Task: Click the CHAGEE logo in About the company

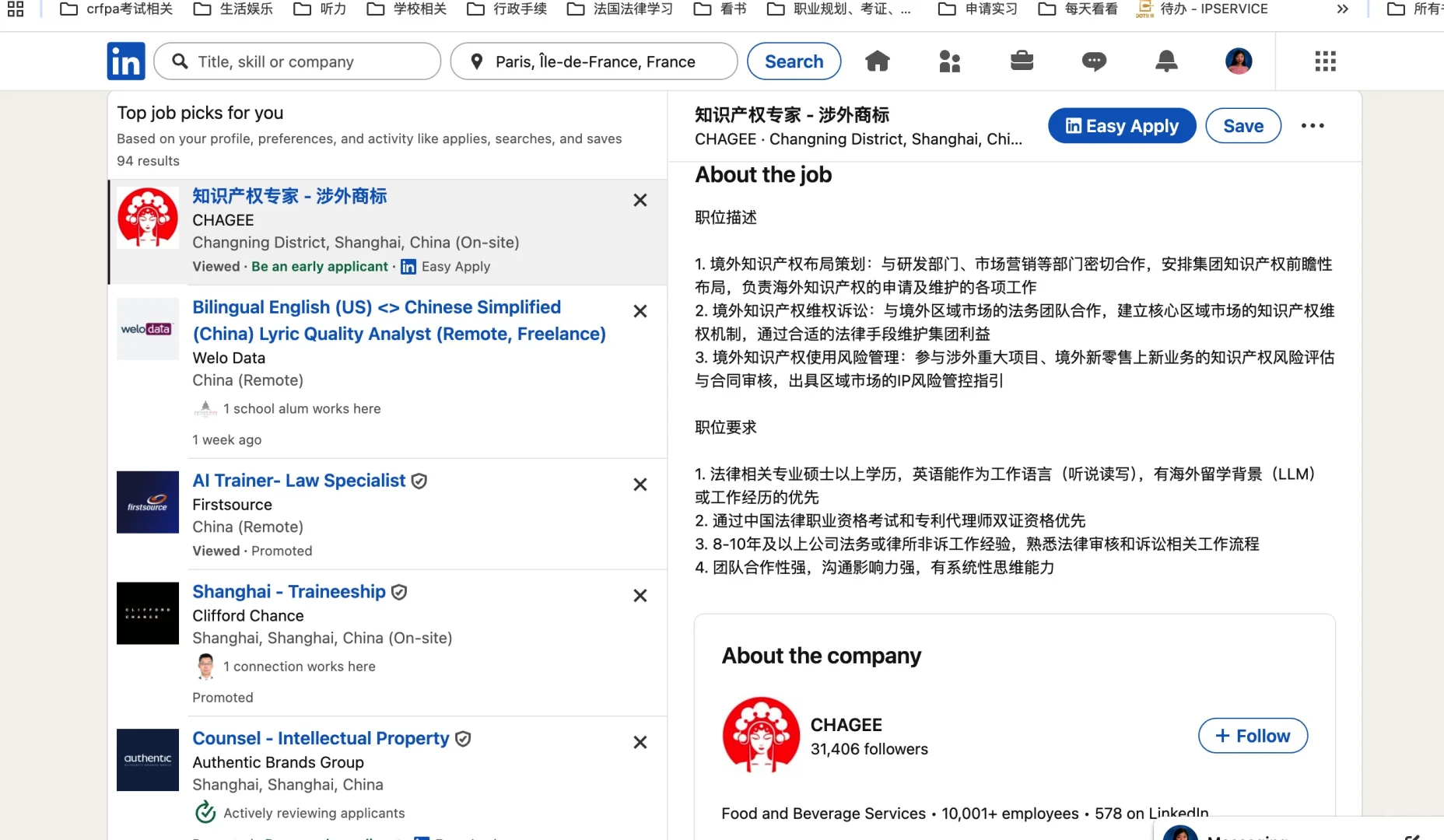Action: [x=761, y=735]
